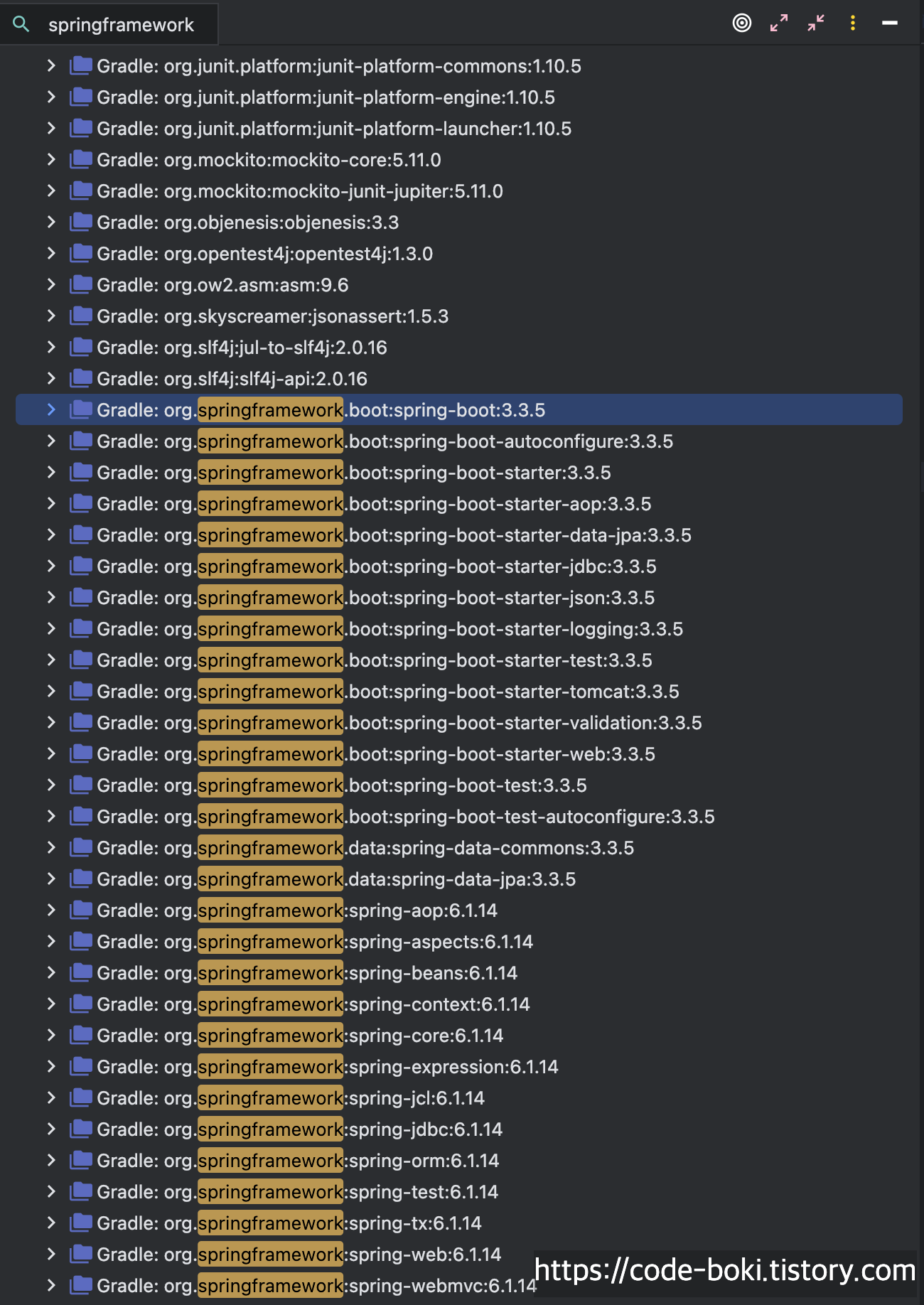This screenshot has height=1305, width=924.
Task: Select spring-data-jpa:3.3.5 row text
Action: (336, 879)
